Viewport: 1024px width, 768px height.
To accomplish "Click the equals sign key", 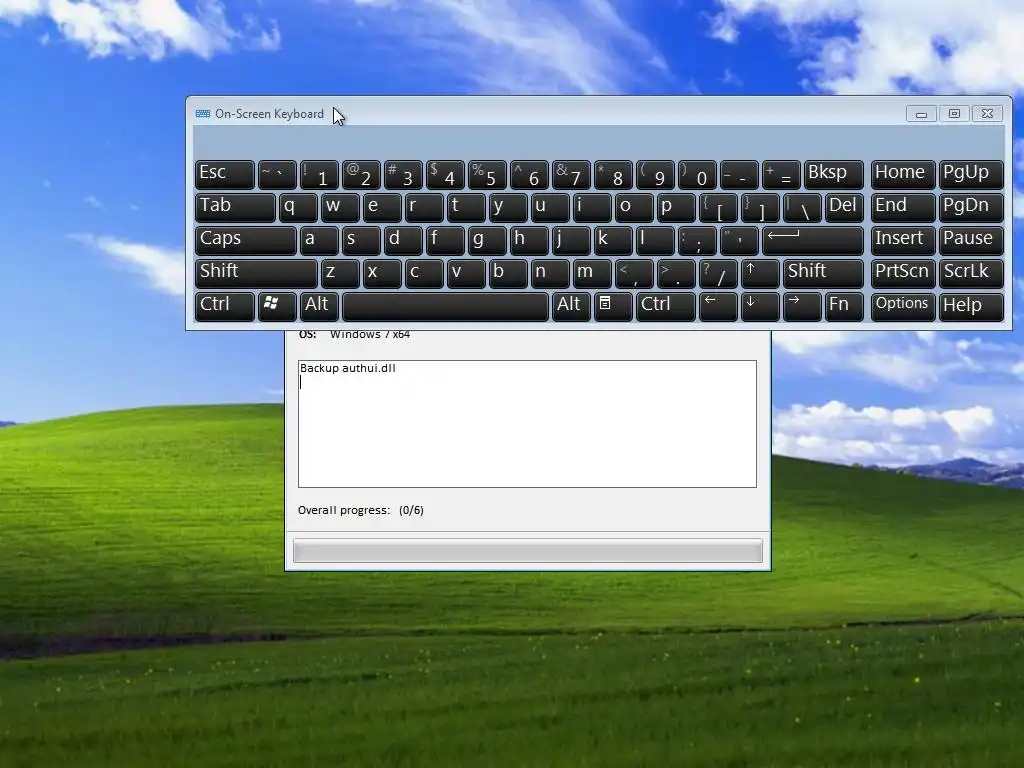I will (781, 174).
